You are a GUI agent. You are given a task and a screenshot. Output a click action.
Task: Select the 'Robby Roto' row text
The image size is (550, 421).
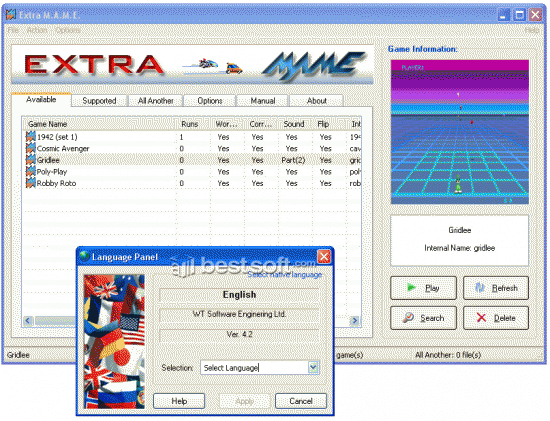(x=56, y=183)
